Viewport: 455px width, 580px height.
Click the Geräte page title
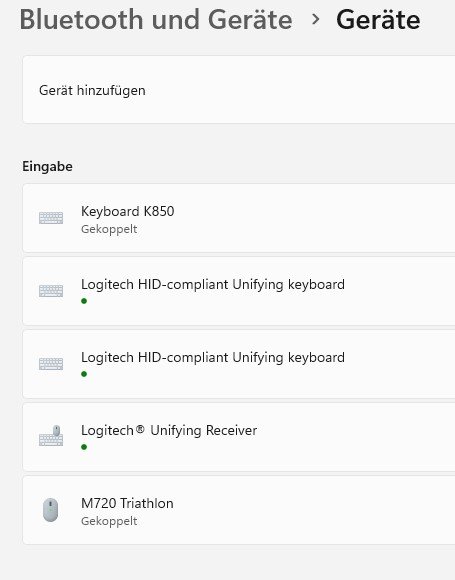click(x=378, y=19)
